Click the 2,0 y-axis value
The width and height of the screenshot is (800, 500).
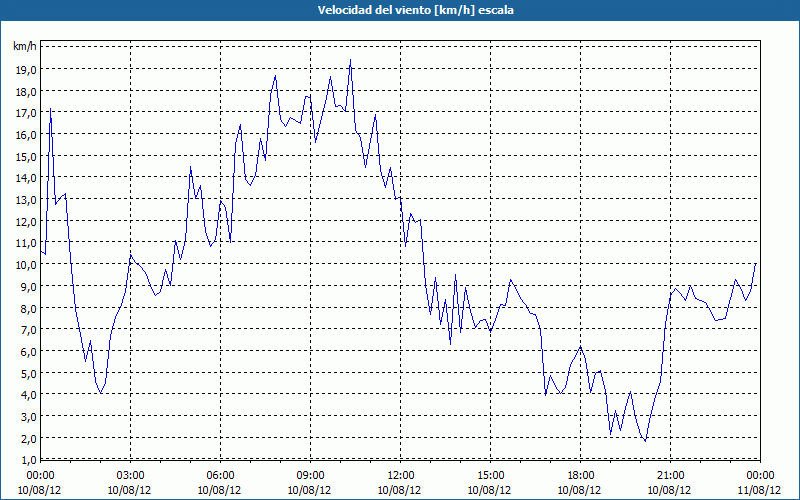coord(29,438)
